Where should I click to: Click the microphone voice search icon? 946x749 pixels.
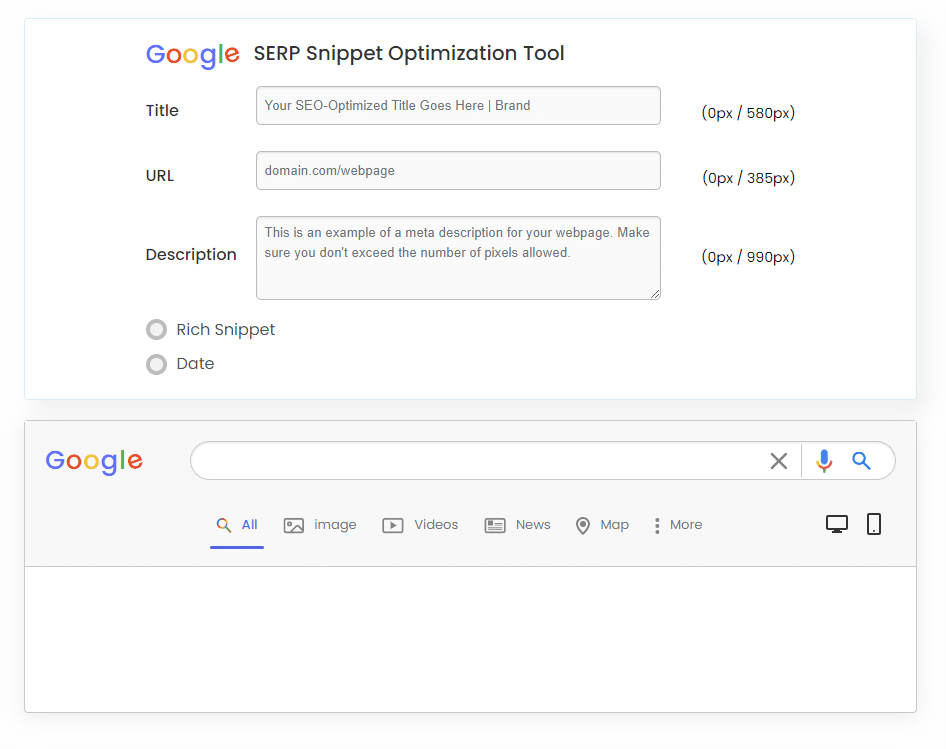coord(824,461)
